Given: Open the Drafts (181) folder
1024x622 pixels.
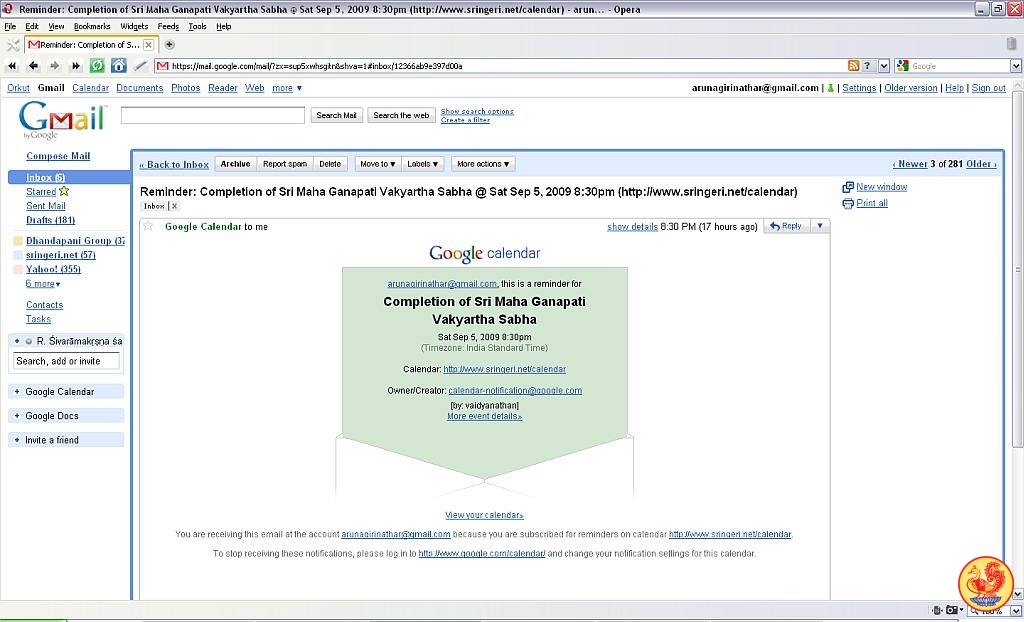Looking at the screenshot, I should point(50,220).
